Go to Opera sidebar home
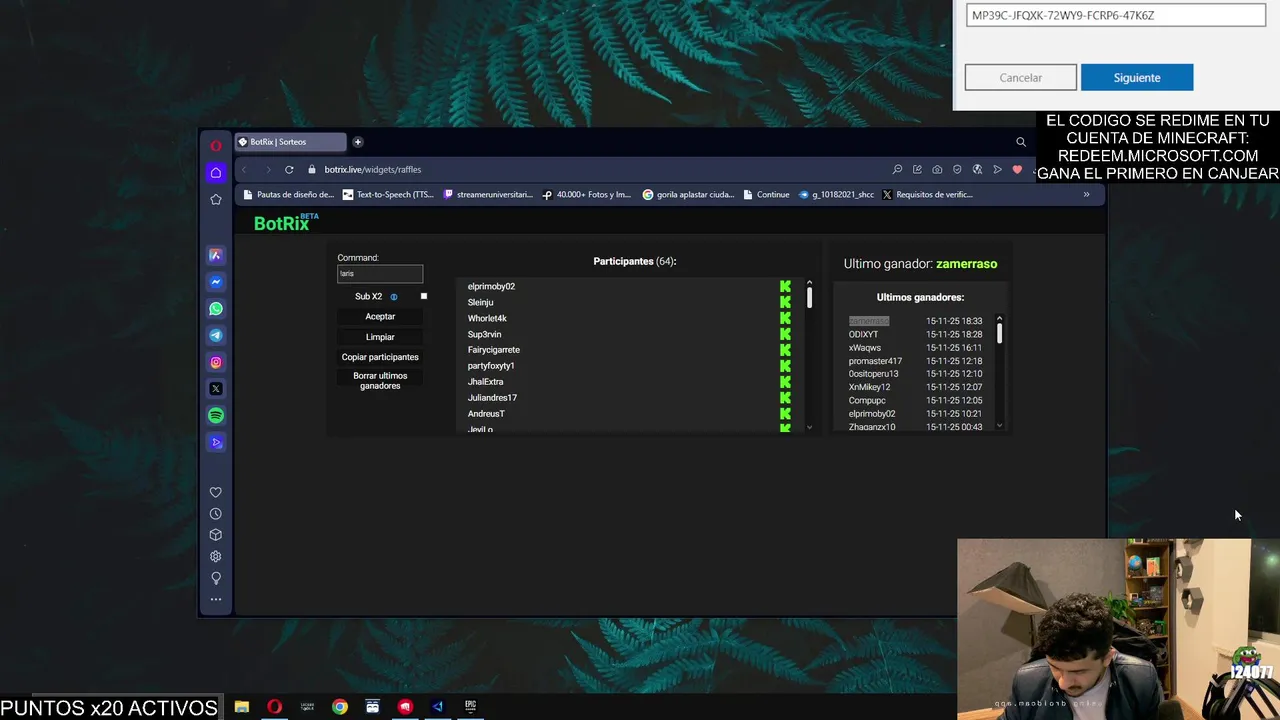Screen dimensions: 1280x720 215,173
